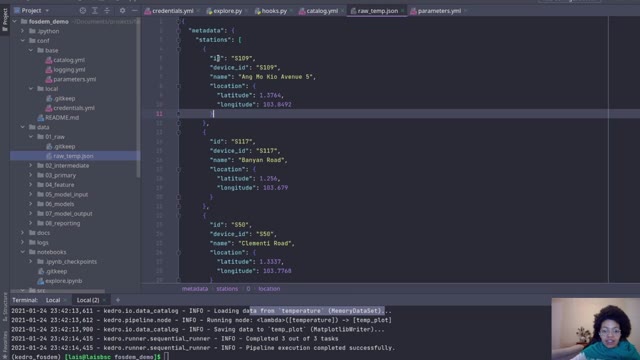Fold the first location block in gutter
Screen dimensions: 640x360
pyautogui.click(x=178, y=86)
